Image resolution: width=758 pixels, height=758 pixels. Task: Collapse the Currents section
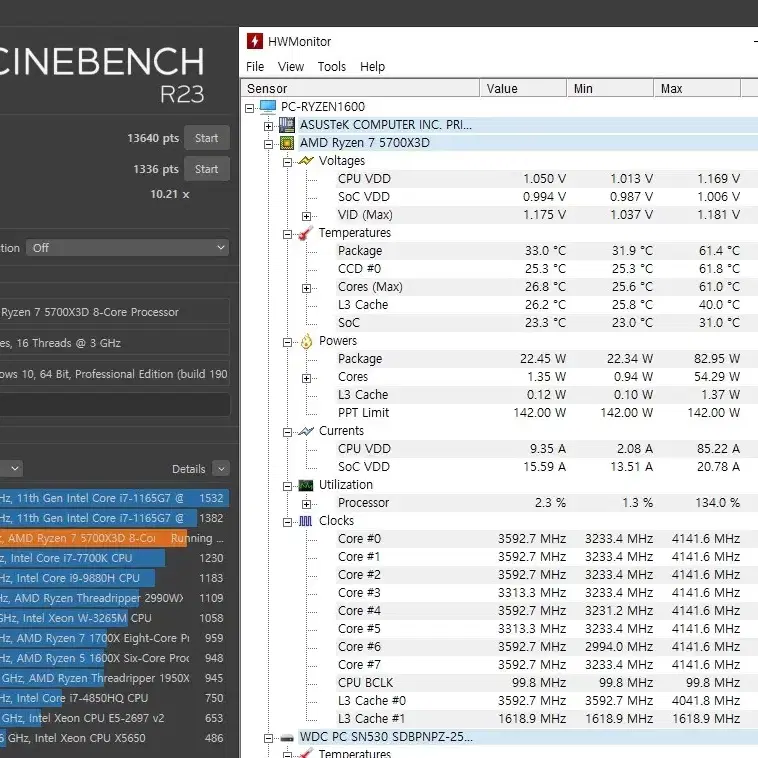click(287, 432)
